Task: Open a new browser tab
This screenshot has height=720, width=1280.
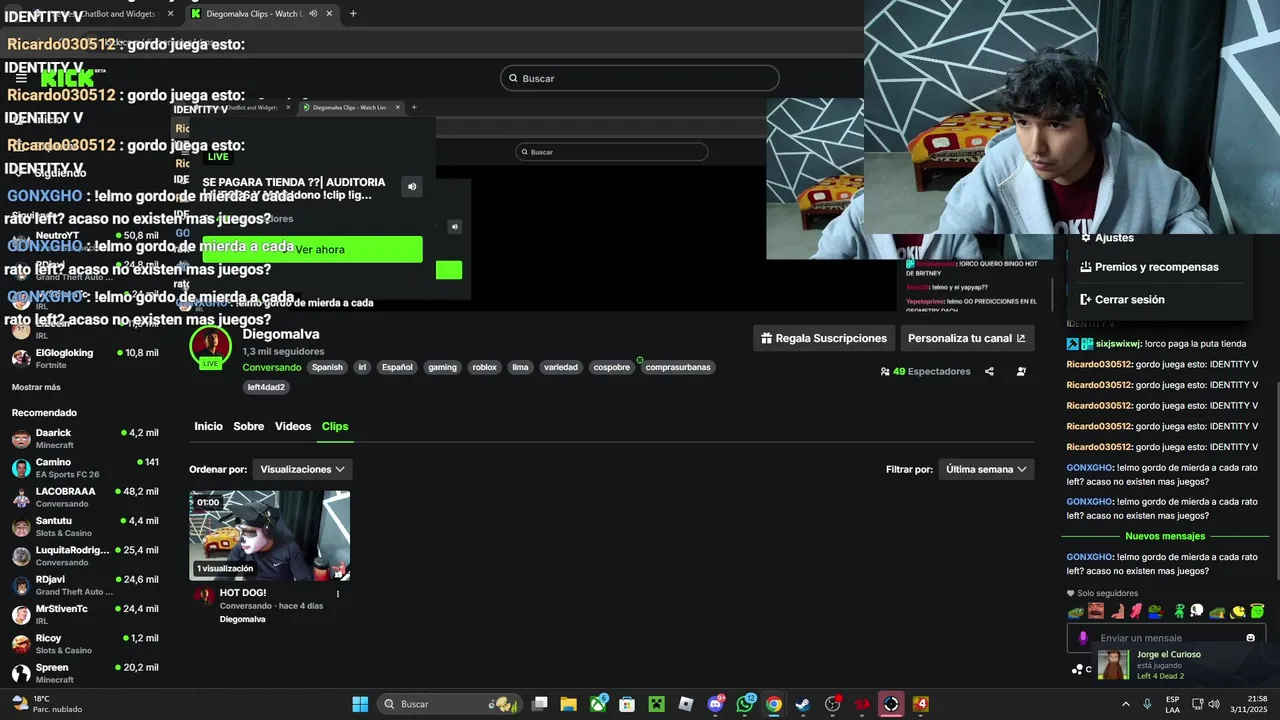Action: click(353, 14)
